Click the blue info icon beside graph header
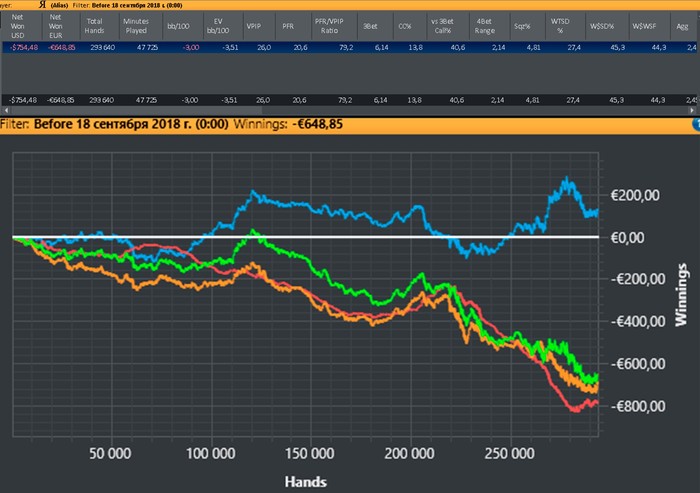The image size is (700, 493). 696,124
